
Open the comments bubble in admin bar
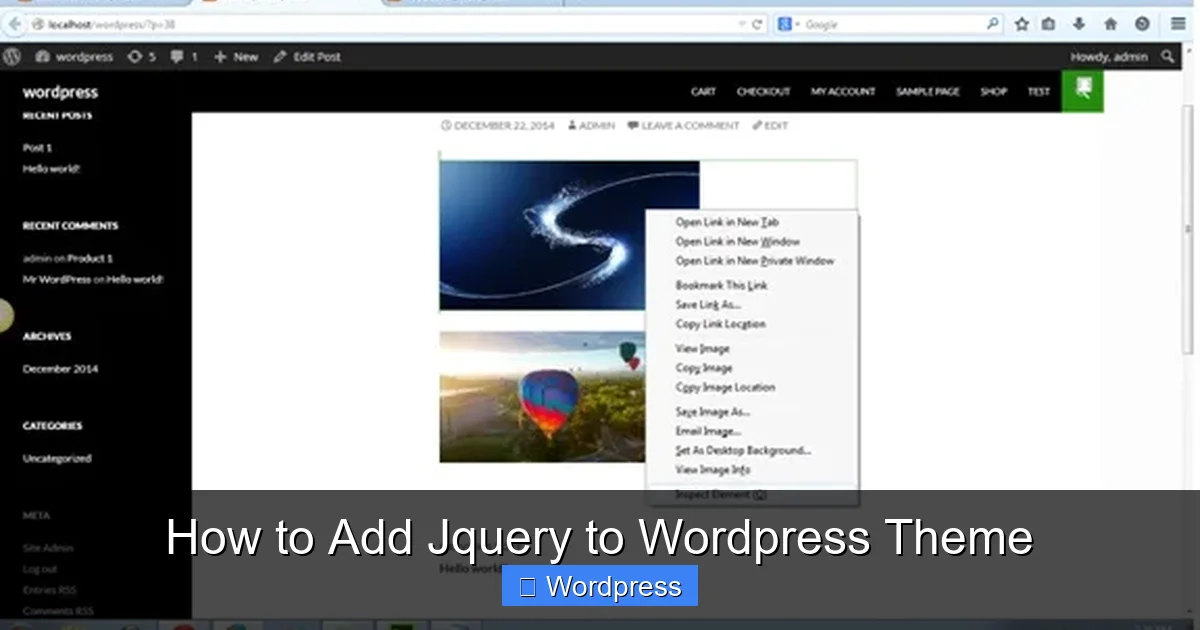pyautogui.click(x=183, y=57)
